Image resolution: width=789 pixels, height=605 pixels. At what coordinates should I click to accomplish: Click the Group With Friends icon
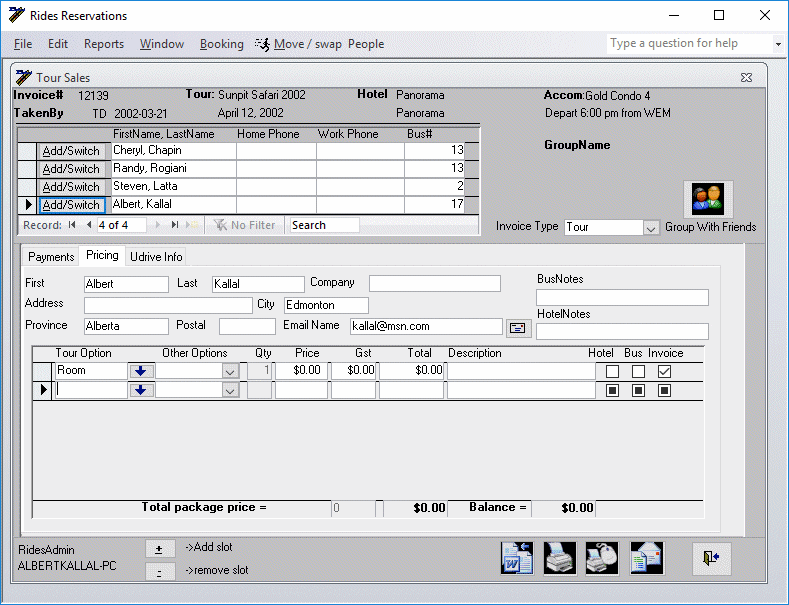coord(708,198)
